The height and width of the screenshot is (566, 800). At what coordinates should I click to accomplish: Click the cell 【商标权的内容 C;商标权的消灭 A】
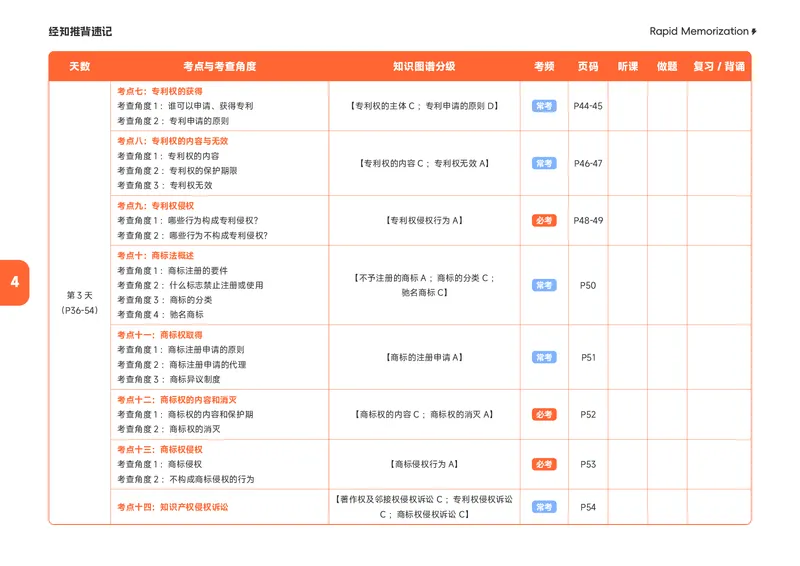coord(424,414)
